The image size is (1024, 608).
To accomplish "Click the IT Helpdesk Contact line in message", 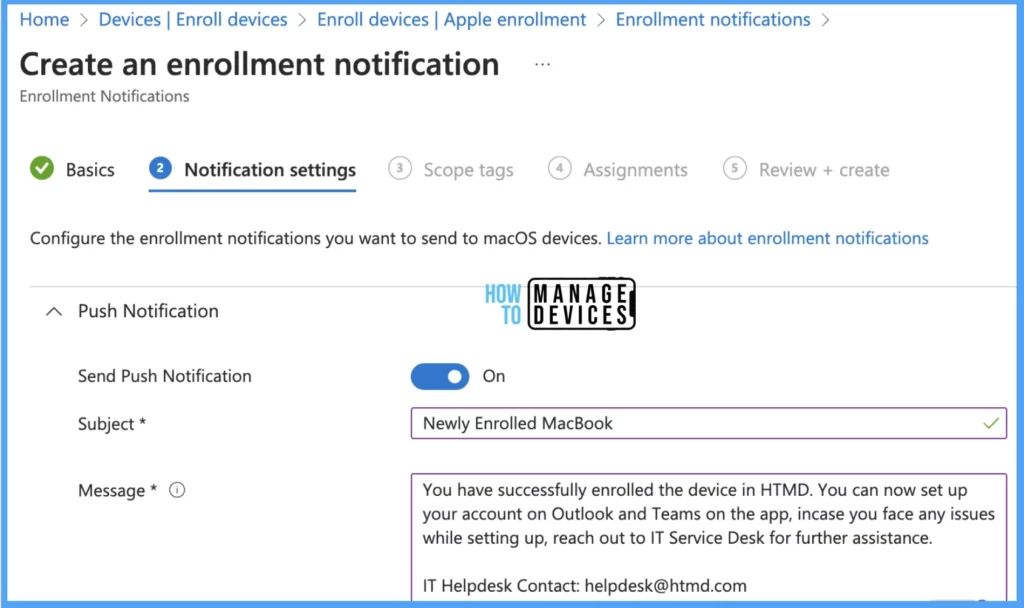I will [x=584, y=586].
